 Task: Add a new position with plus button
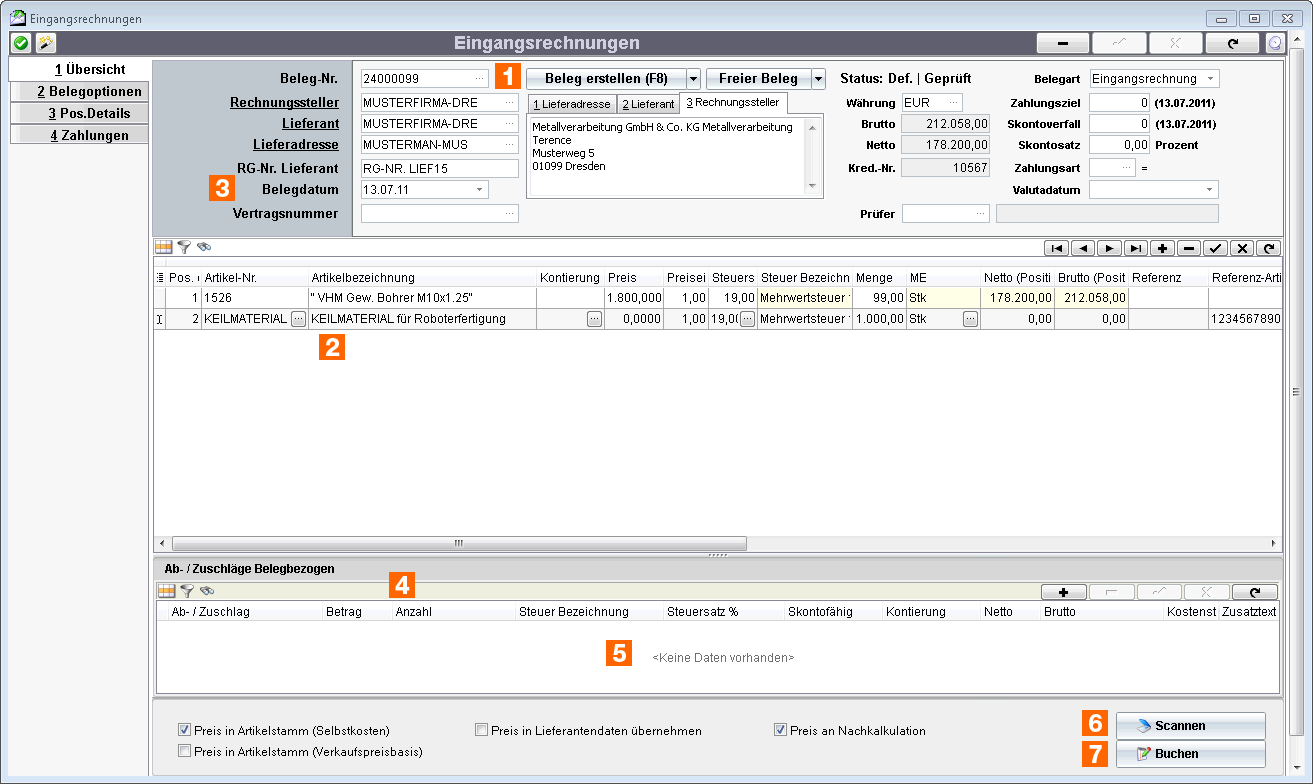1163,247
